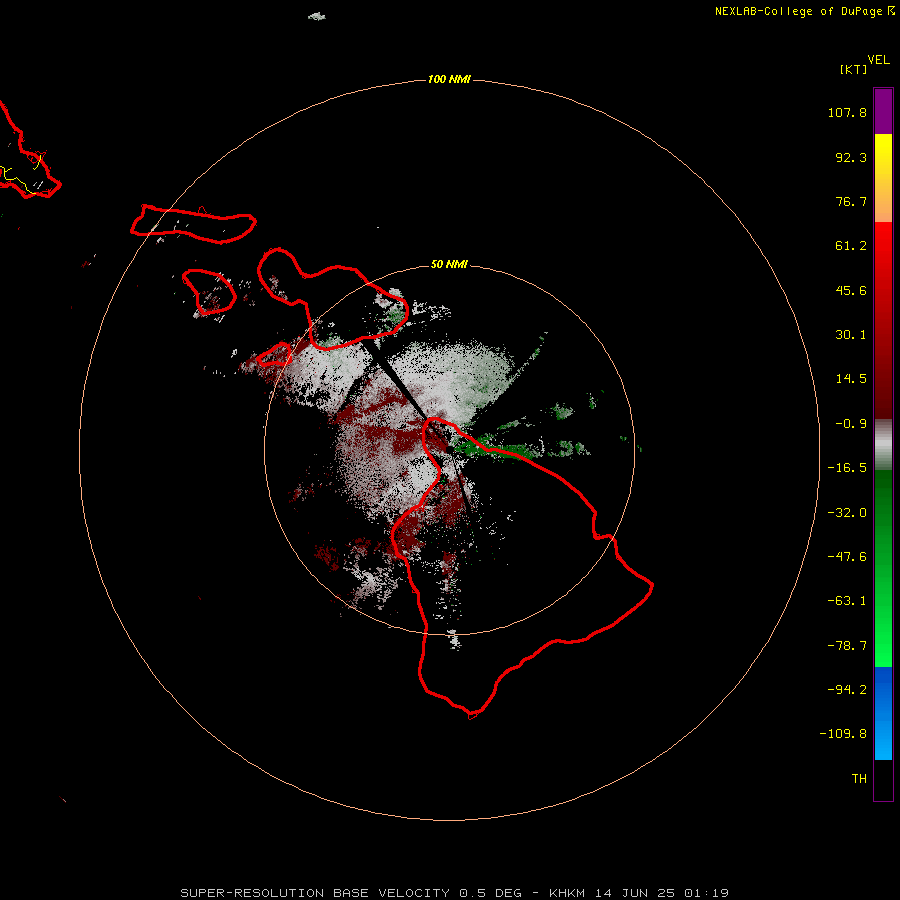Click the -63.1 legend value

coord(847,601)
